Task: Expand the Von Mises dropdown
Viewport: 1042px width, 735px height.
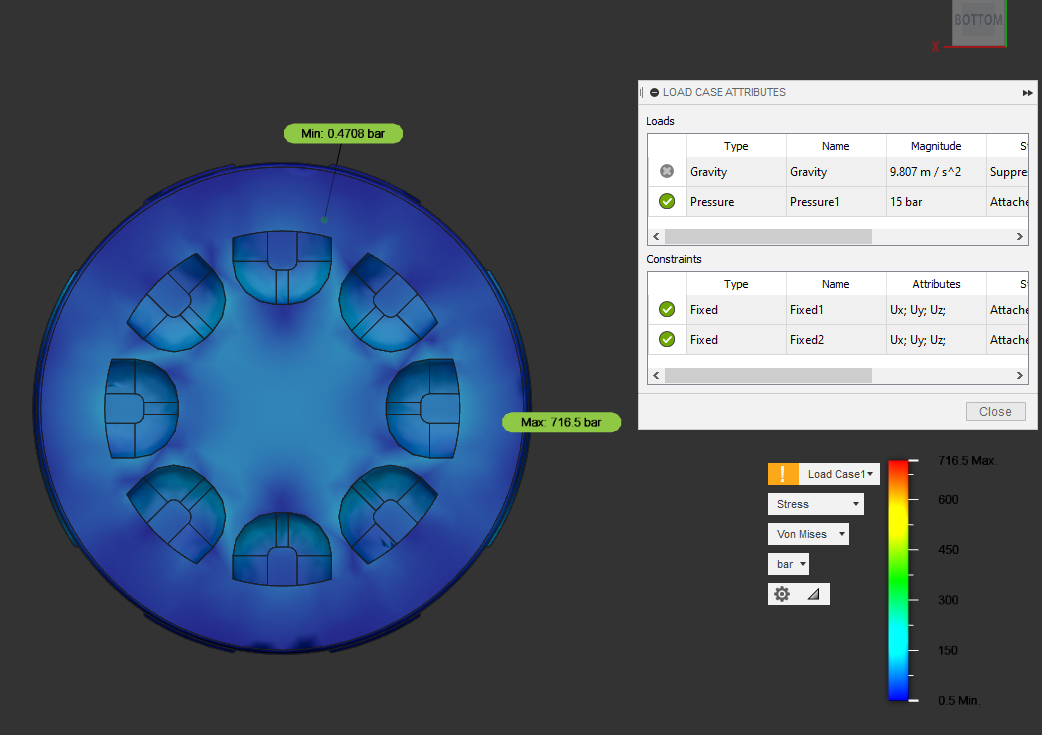Action: point(808,534)
